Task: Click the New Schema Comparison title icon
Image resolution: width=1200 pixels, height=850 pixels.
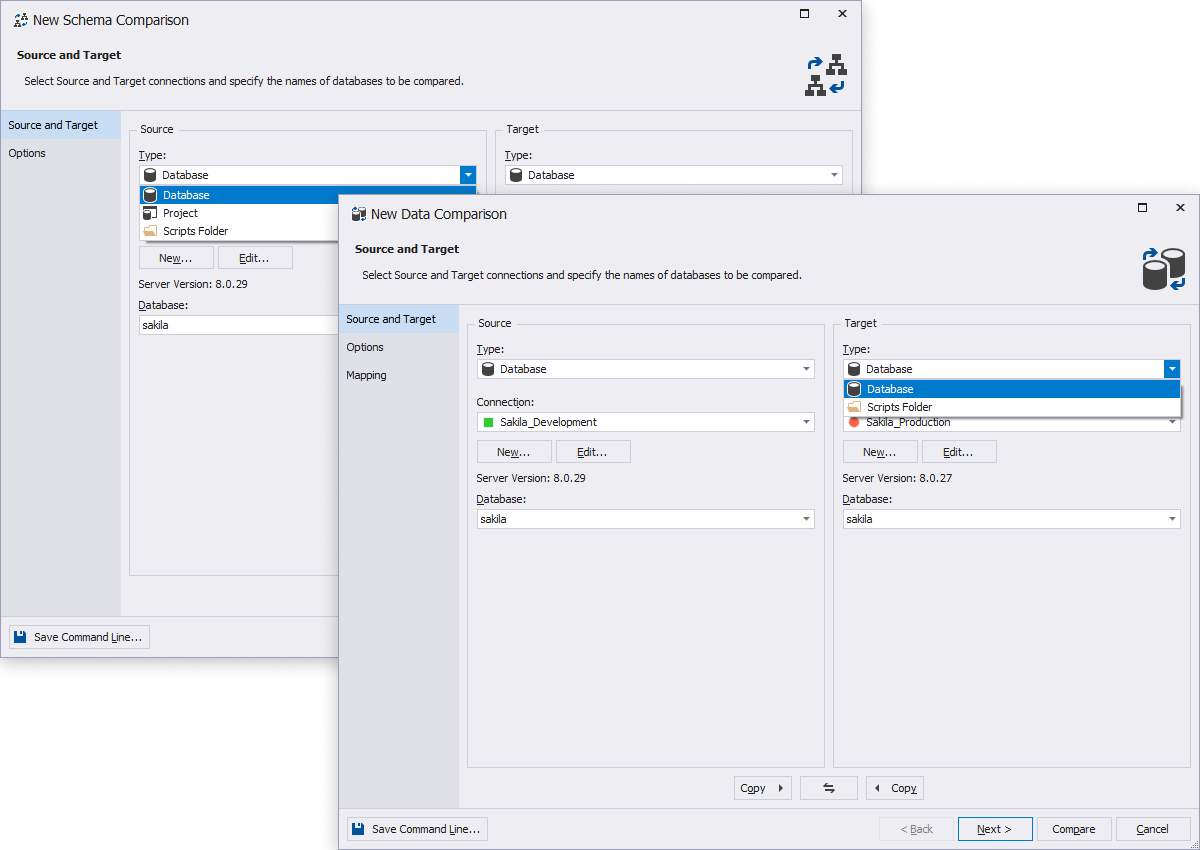Action: [x=21, y=20]
